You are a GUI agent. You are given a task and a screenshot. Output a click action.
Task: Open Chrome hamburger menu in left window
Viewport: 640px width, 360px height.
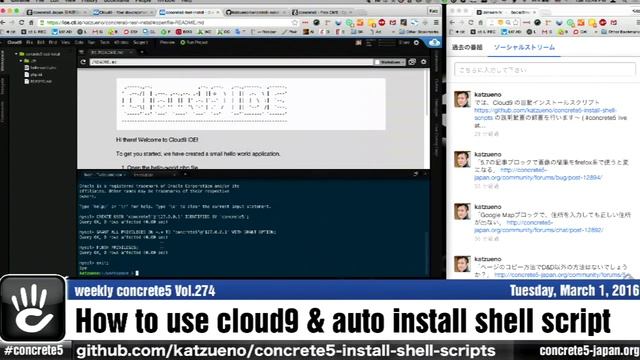click(x=436, y=22)
